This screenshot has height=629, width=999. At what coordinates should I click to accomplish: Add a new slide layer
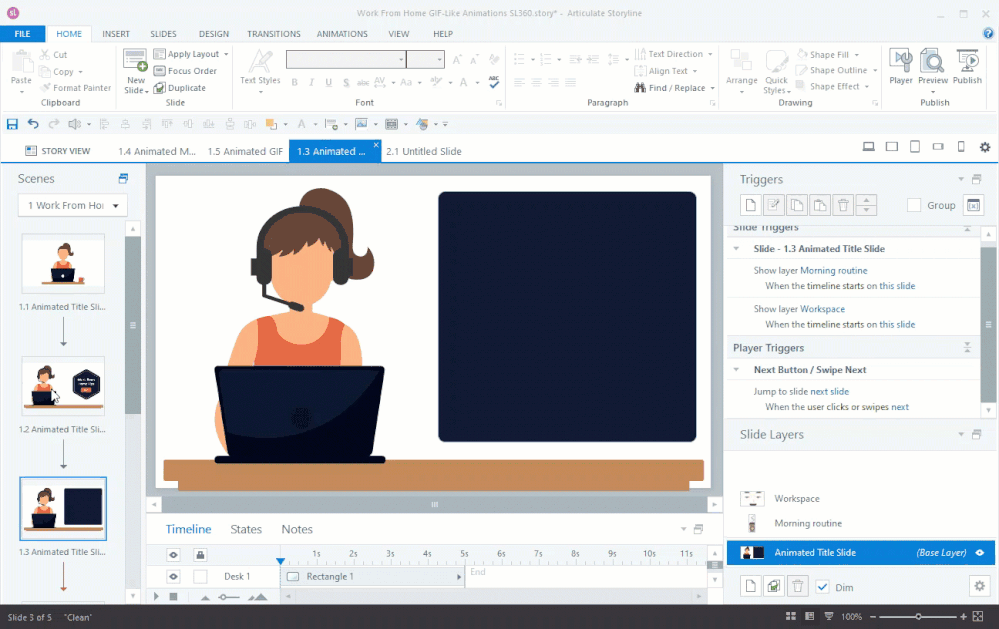pyautogui.click(x=750, y=586)
